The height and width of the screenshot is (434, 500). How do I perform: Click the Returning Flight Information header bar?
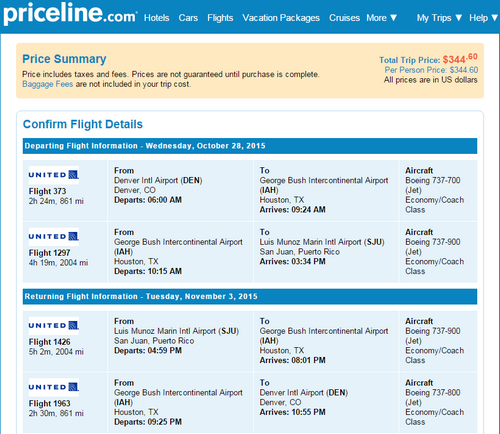point(250,297)
